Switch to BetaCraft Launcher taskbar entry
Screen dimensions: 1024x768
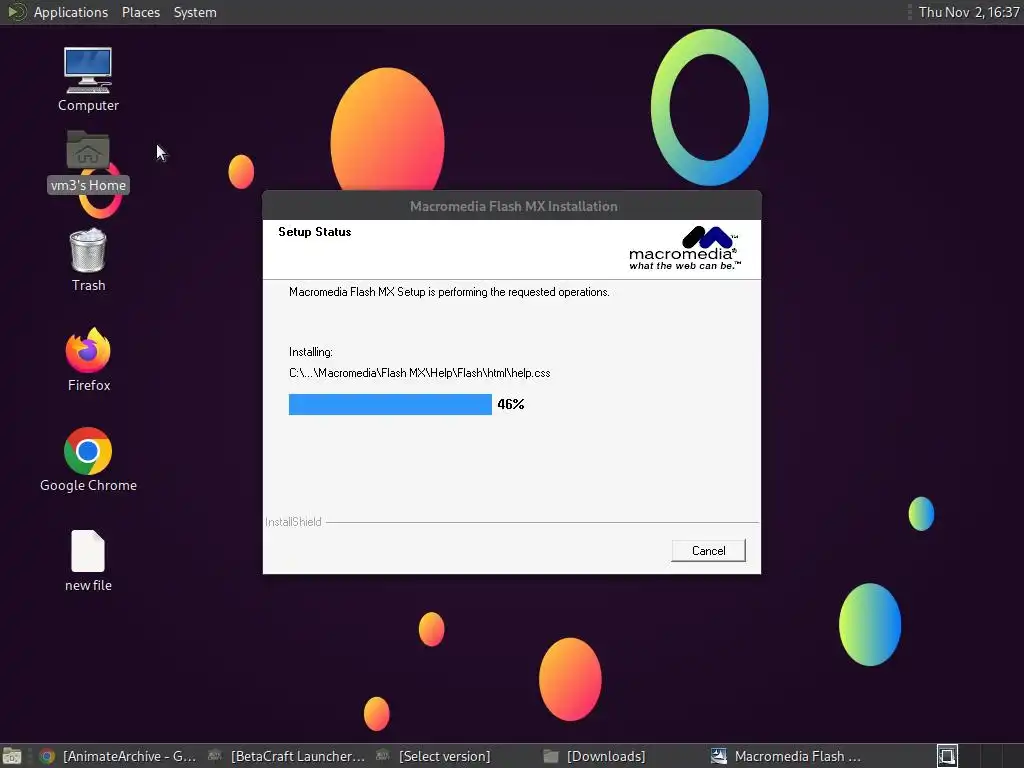(x=286, y=756)
